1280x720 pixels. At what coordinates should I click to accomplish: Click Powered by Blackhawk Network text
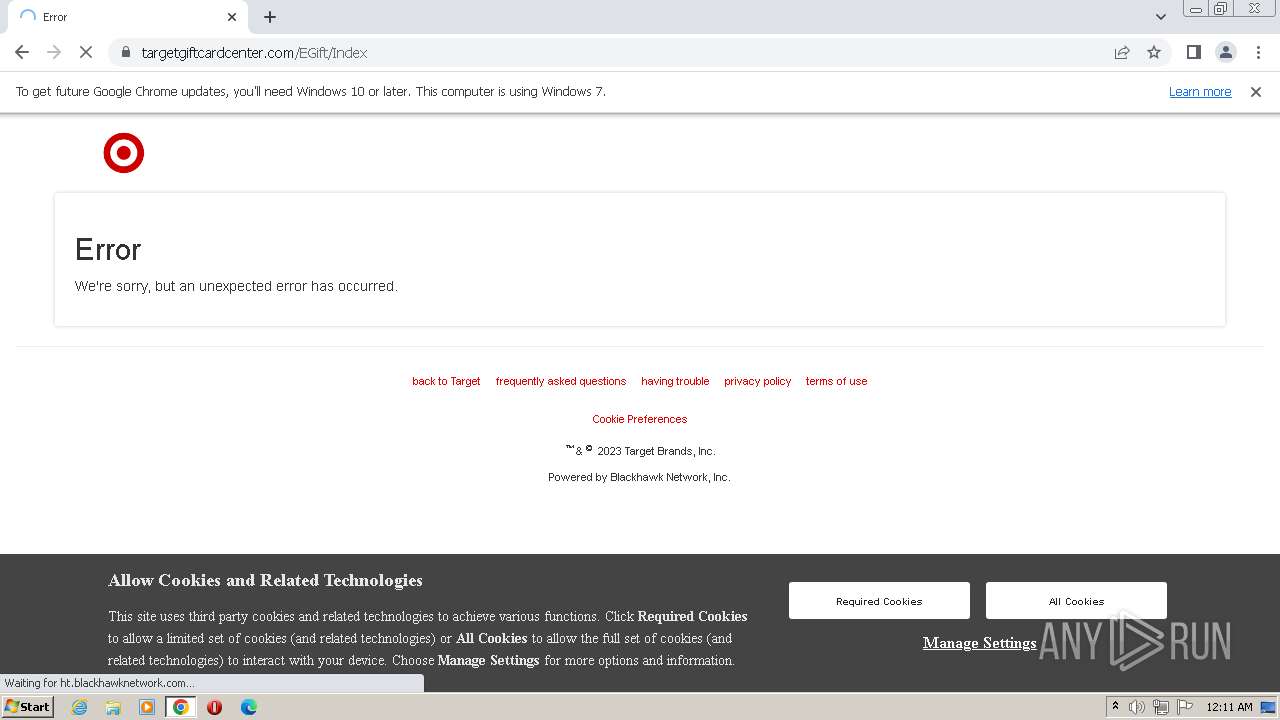coord(639,477)
